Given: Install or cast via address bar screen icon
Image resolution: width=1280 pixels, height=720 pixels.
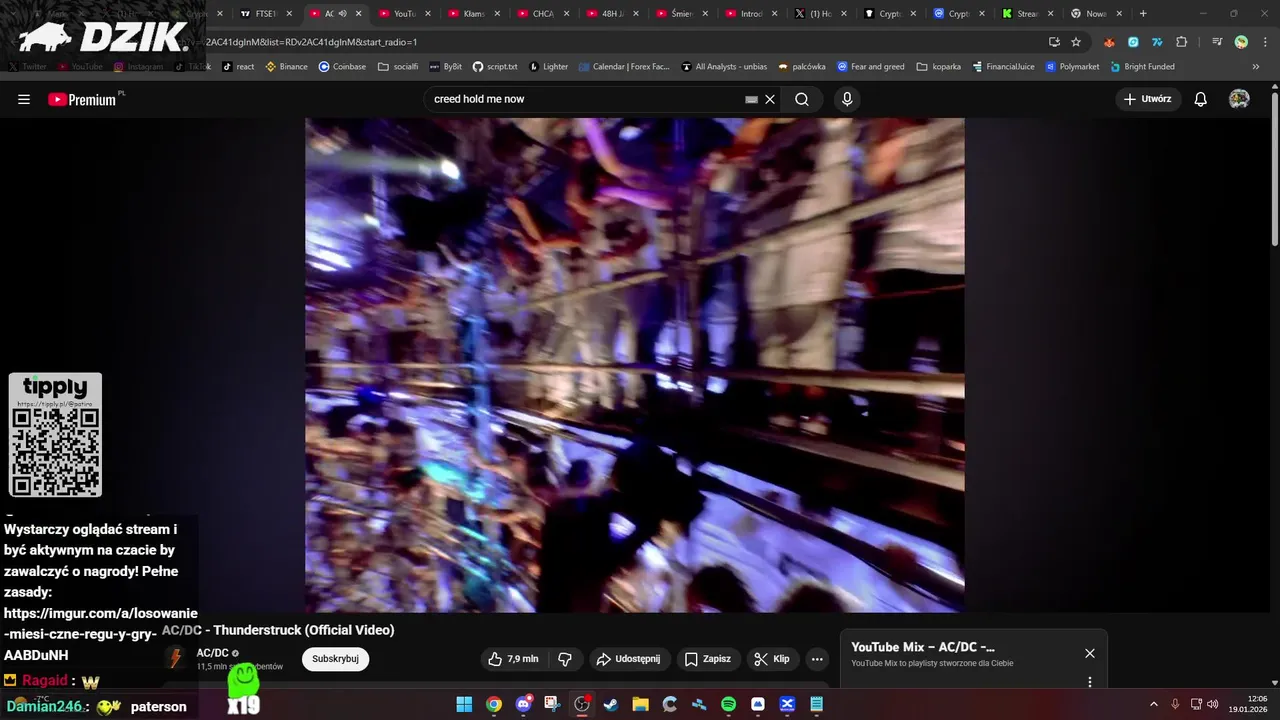Looking at the screenshot, I should click(1054, 42).
